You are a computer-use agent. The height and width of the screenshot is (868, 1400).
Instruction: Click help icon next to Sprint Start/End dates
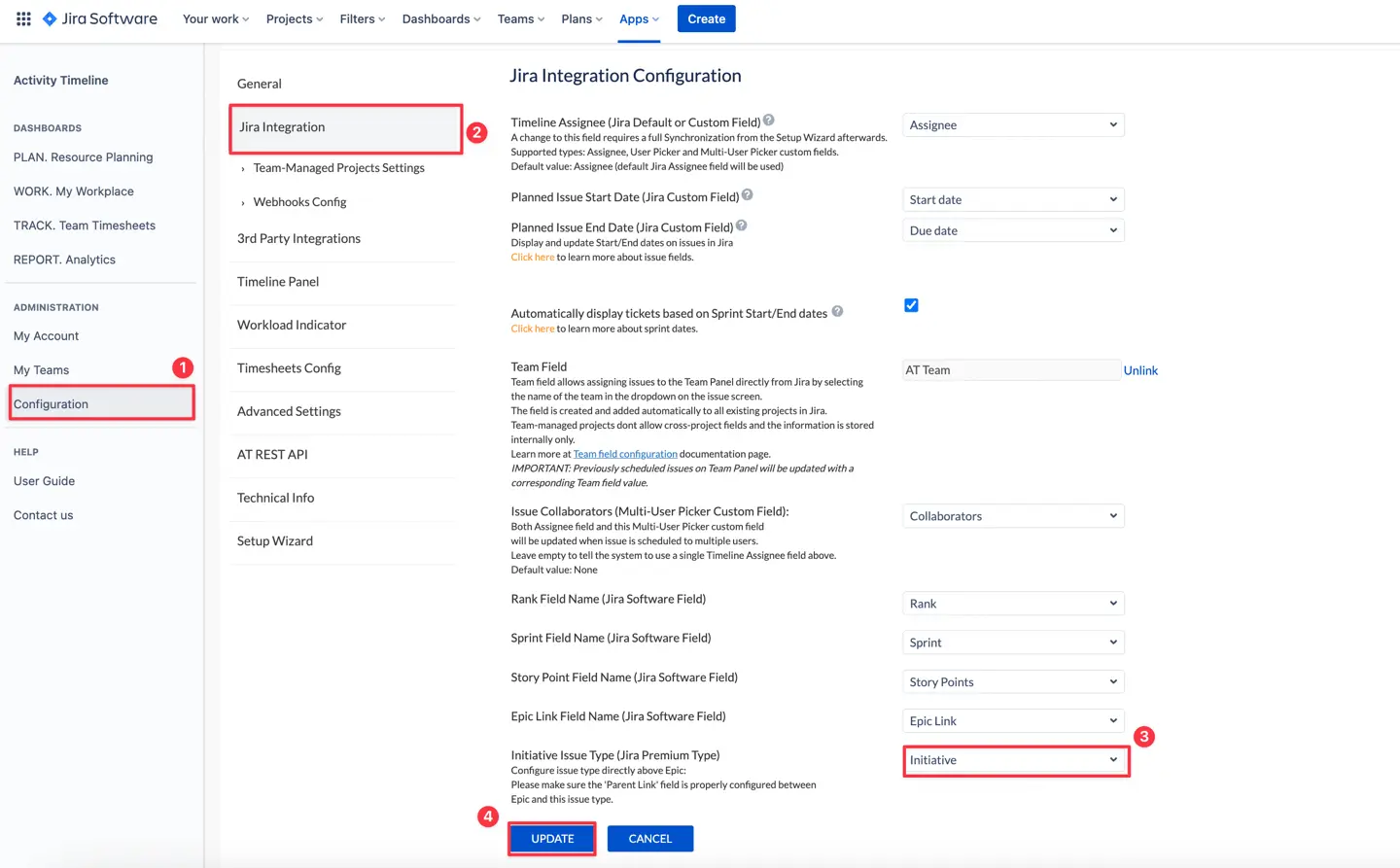[837, 312]
